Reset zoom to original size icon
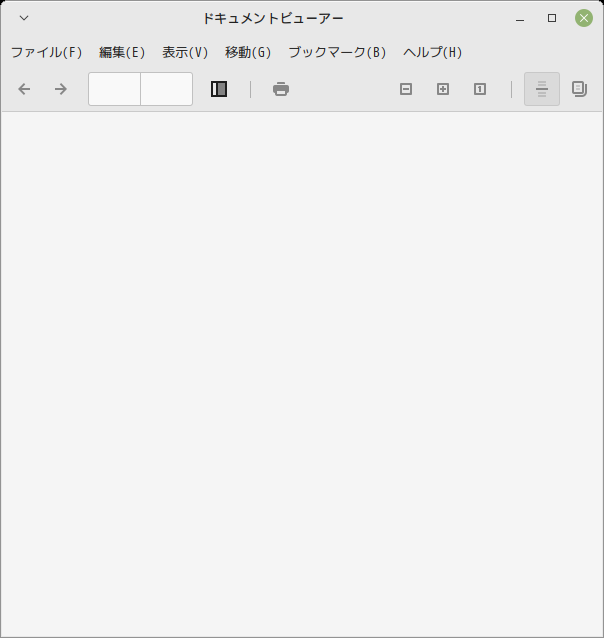The image size is (604, 638). [480, 89]
